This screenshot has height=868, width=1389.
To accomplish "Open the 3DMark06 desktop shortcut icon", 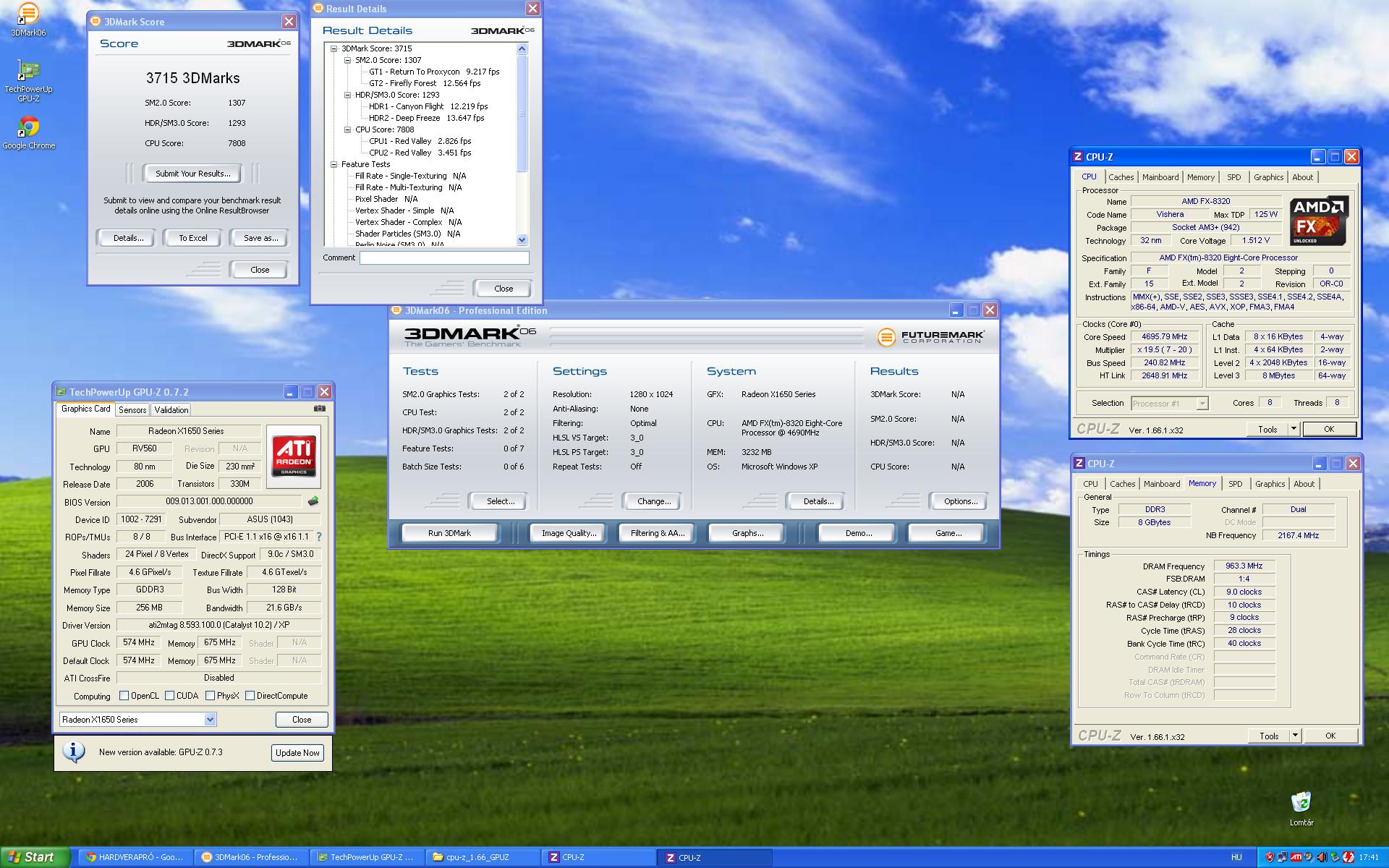I will (27, 13).
